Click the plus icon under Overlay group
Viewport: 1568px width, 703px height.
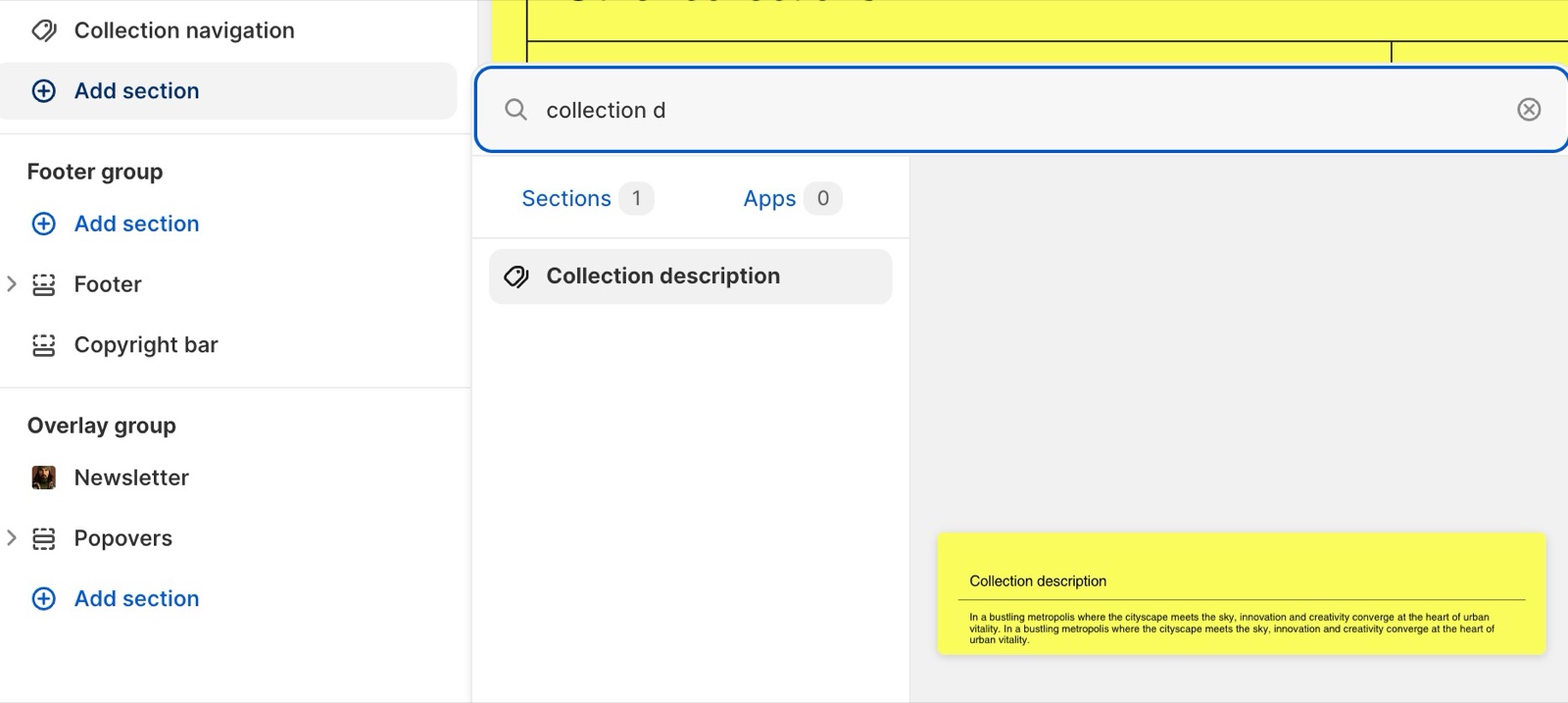(44, 598)
